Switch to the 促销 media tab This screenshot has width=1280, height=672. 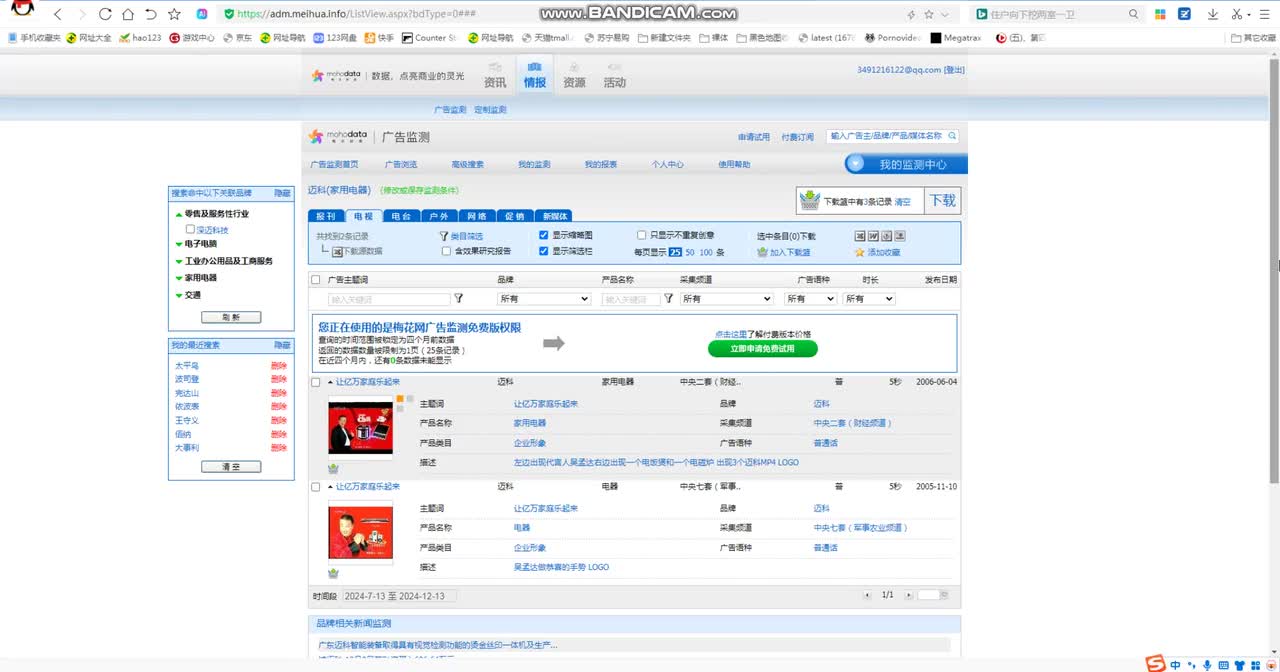coord(514,216)
